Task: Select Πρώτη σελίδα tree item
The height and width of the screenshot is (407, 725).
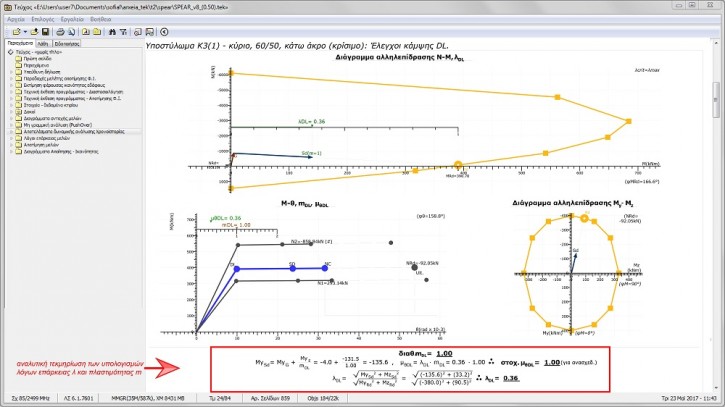Action: [37, 59]
